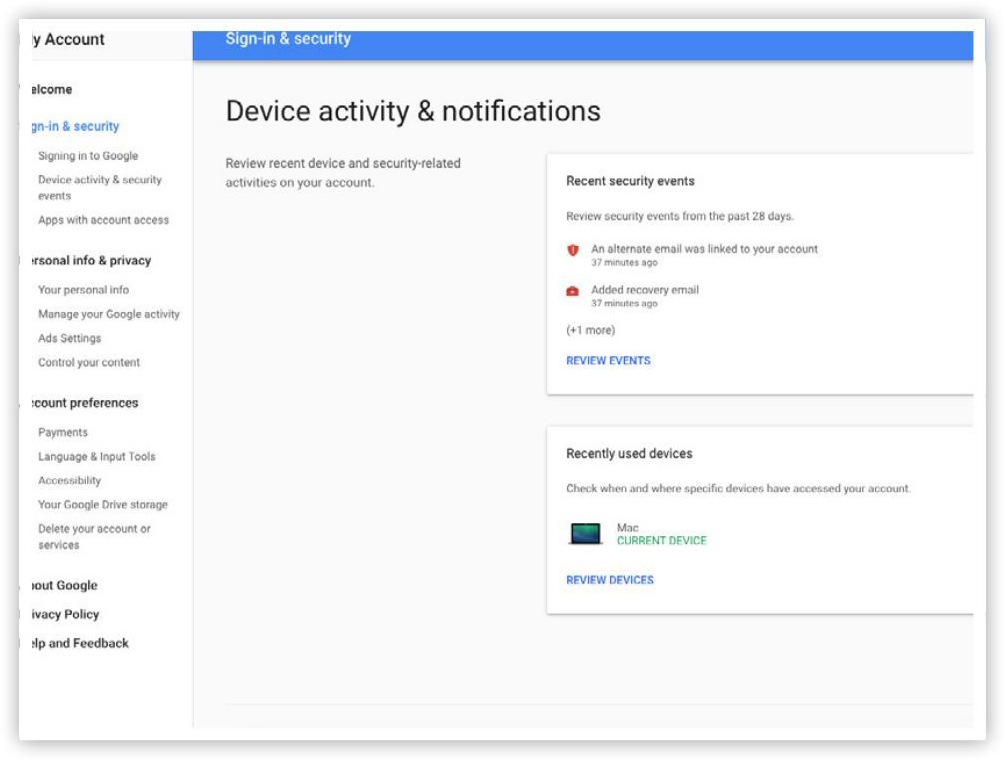The width and height of the screenshot is (1005, 765).
Task: Click the red shield alert icon
Action: 573,250
